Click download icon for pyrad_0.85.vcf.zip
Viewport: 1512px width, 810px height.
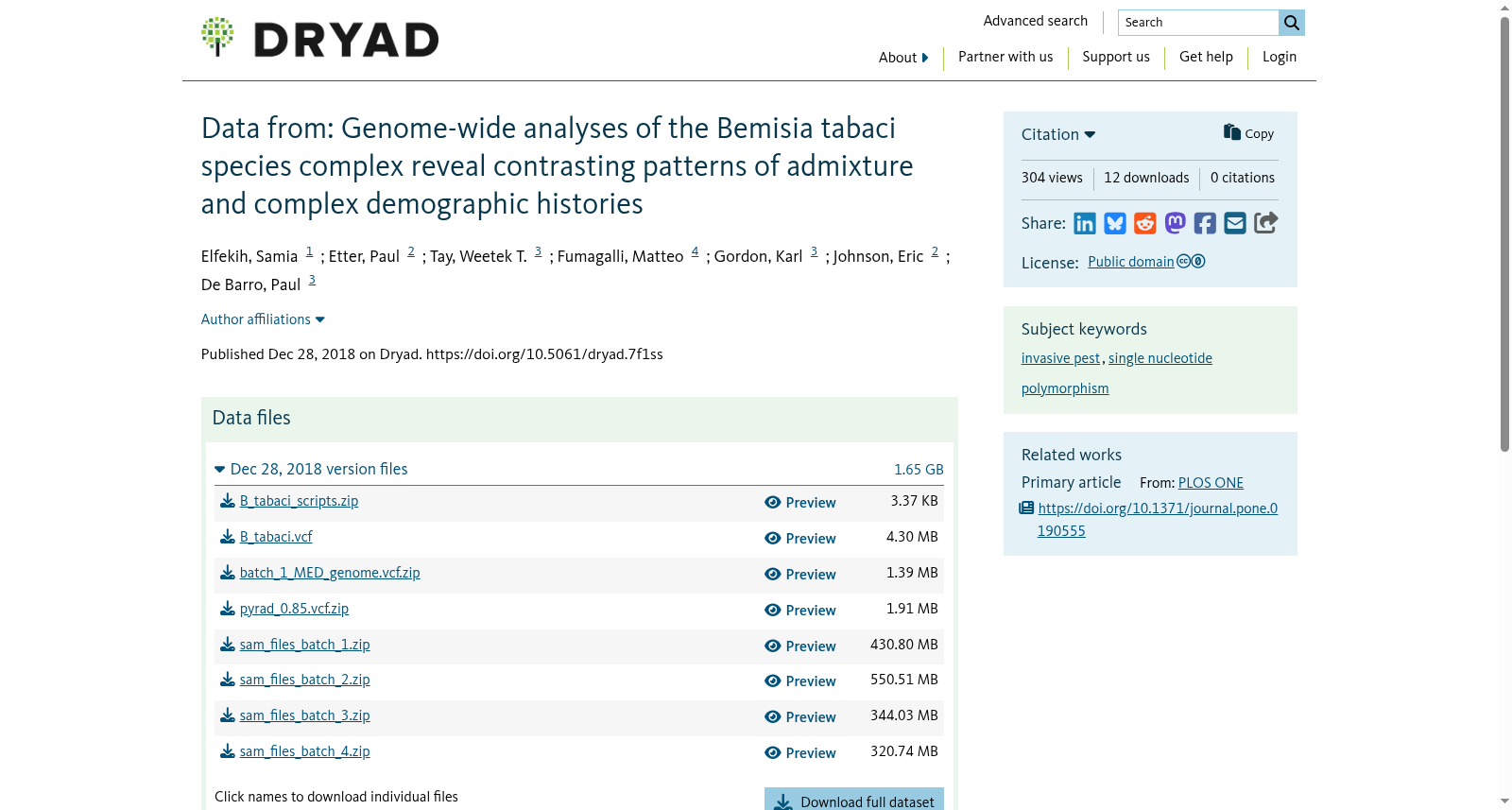(228, 609)
